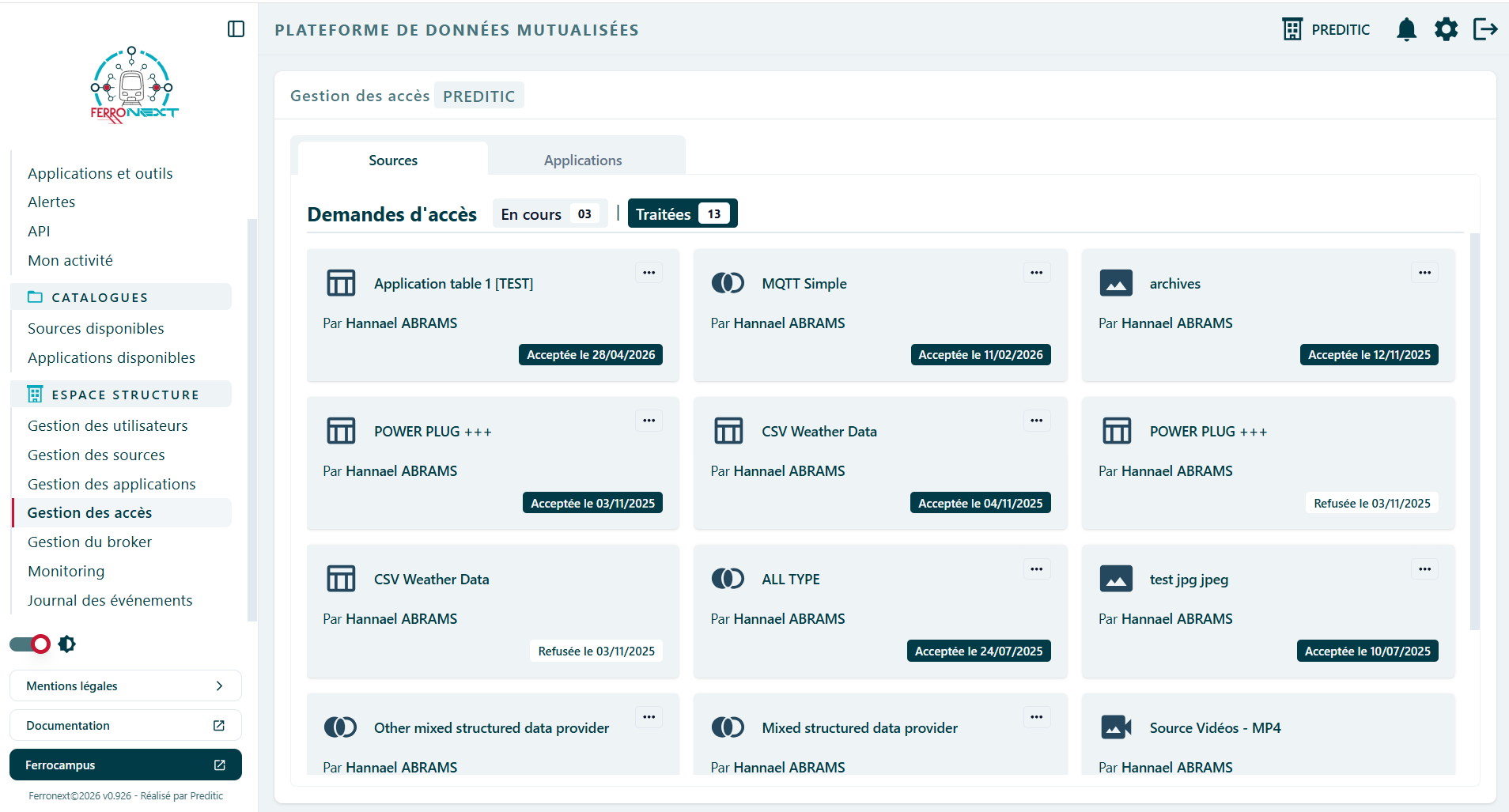Go to Gestion du broker
The image size is (1509, 812).
89,542
